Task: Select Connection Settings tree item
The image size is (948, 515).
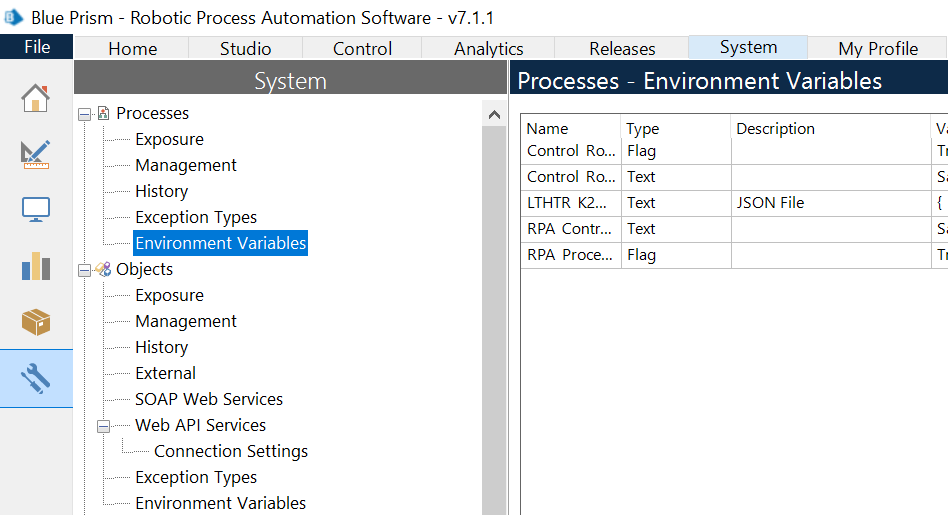Action: (231, 451)
